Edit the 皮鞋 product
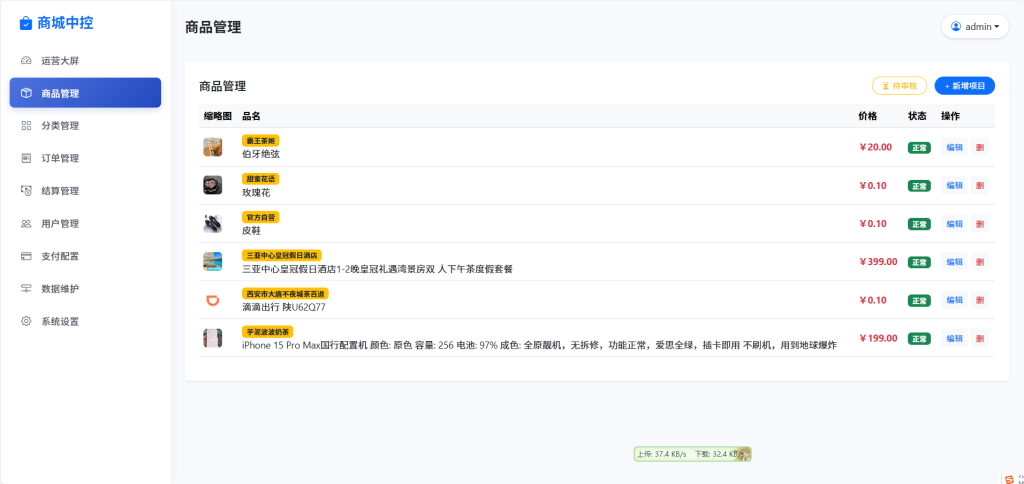Image resolution: width=1024 pixels, height=484 pixels. (x=954, y=223)
